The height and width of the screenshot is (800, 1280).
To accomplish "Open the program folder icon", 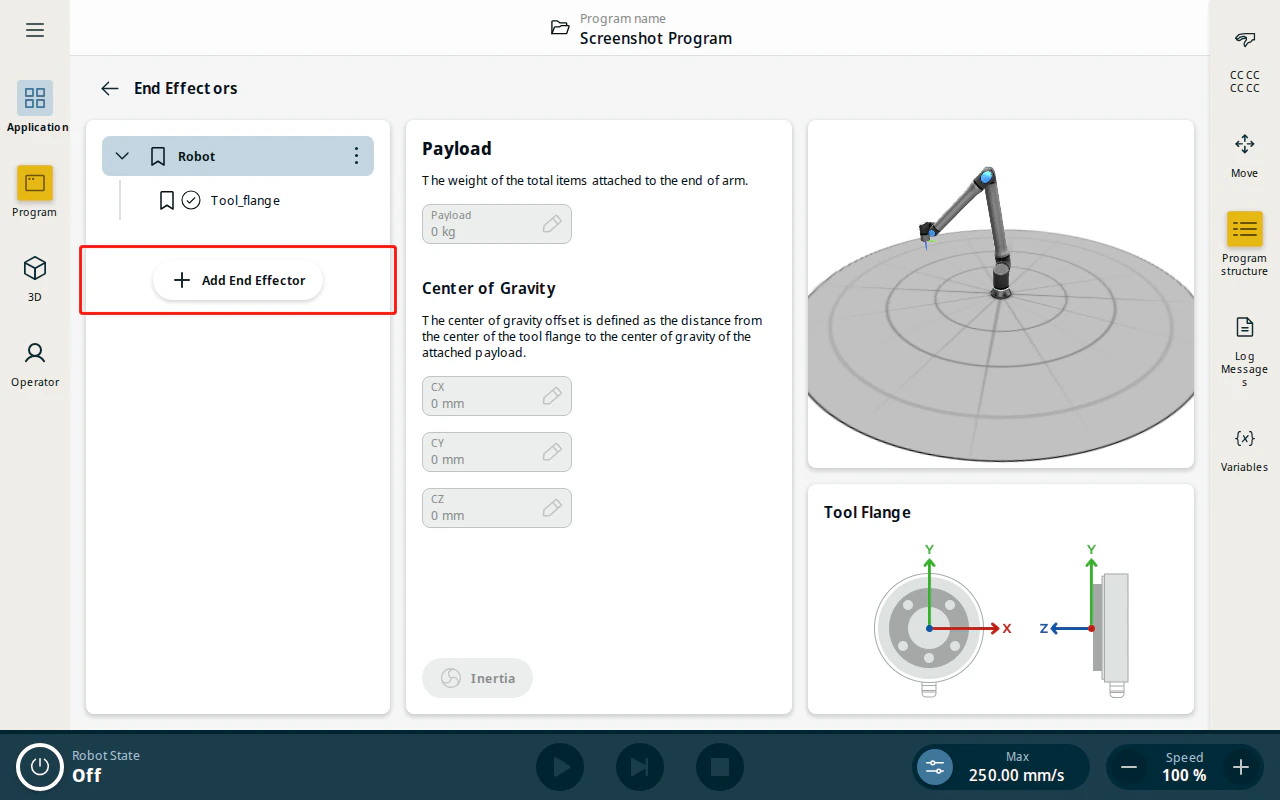I will (x=560, y=28).
